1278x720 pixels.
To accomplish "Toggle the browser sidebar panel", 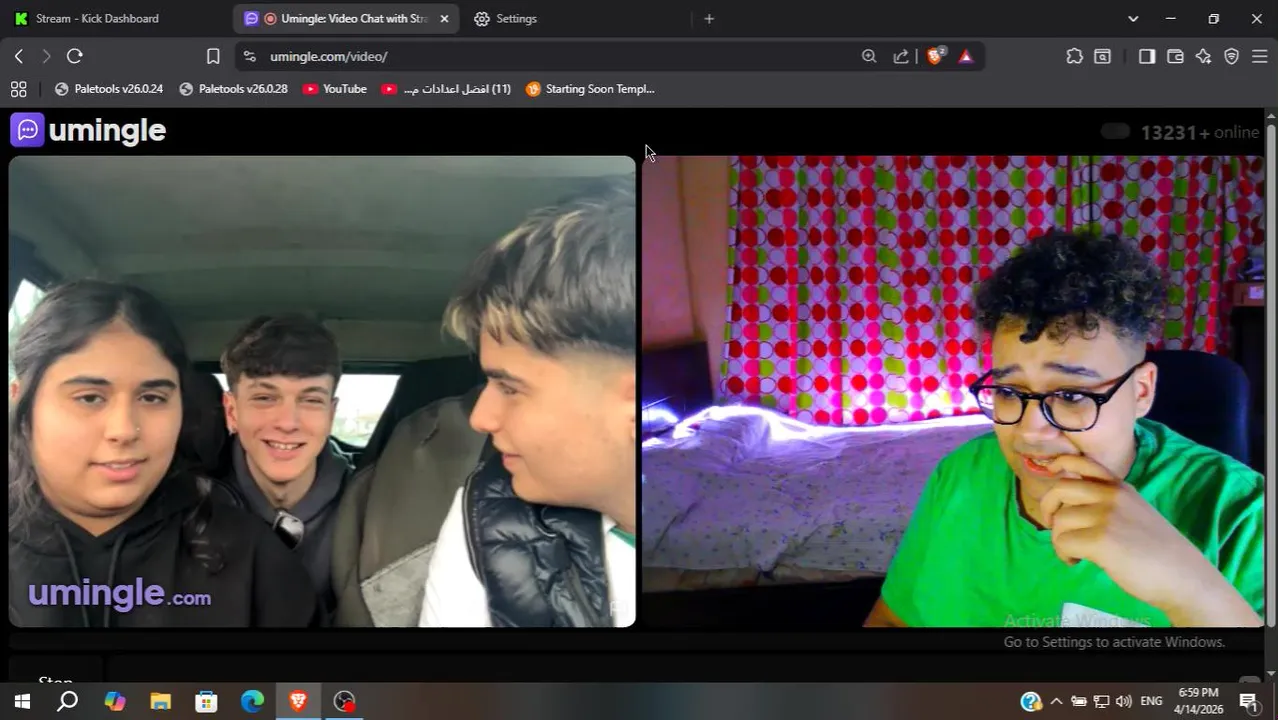I will tap(1147, 56).
